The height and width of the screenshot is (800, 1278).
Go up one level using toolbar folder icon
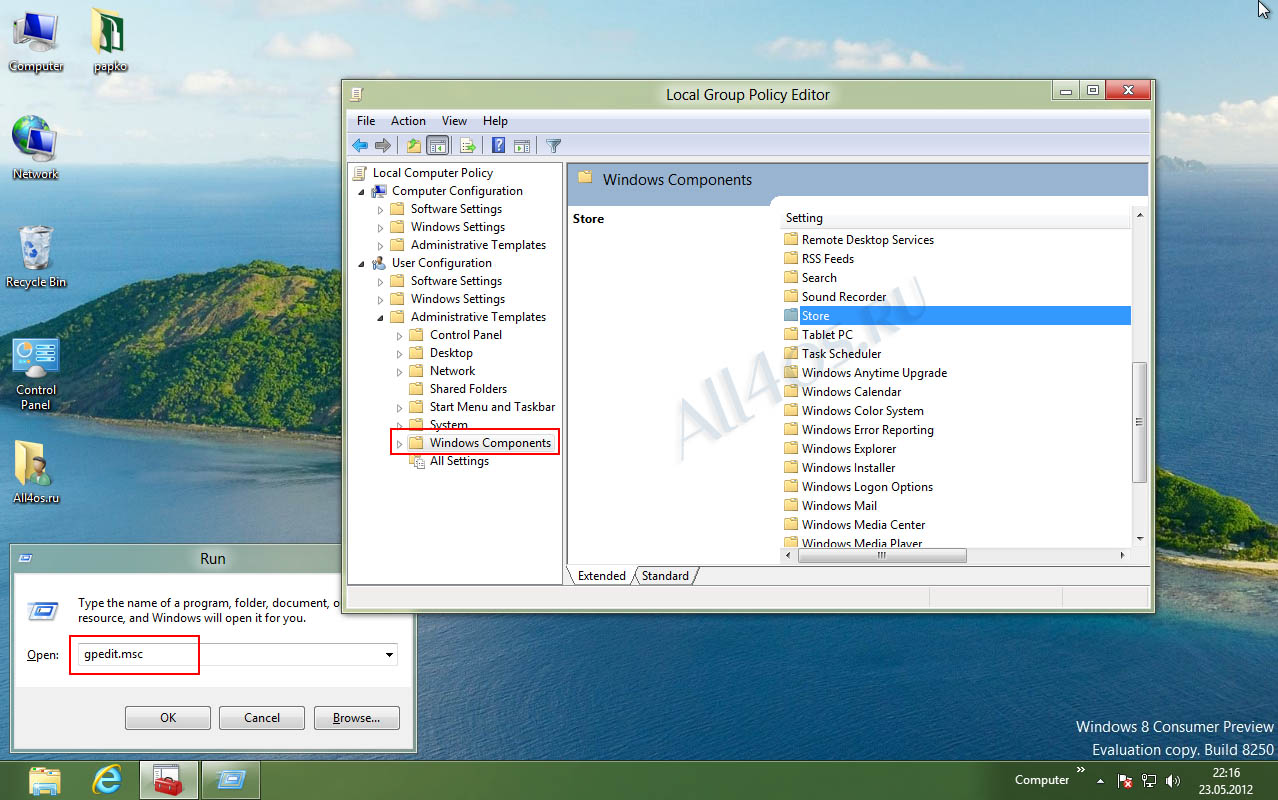[414, 146]
